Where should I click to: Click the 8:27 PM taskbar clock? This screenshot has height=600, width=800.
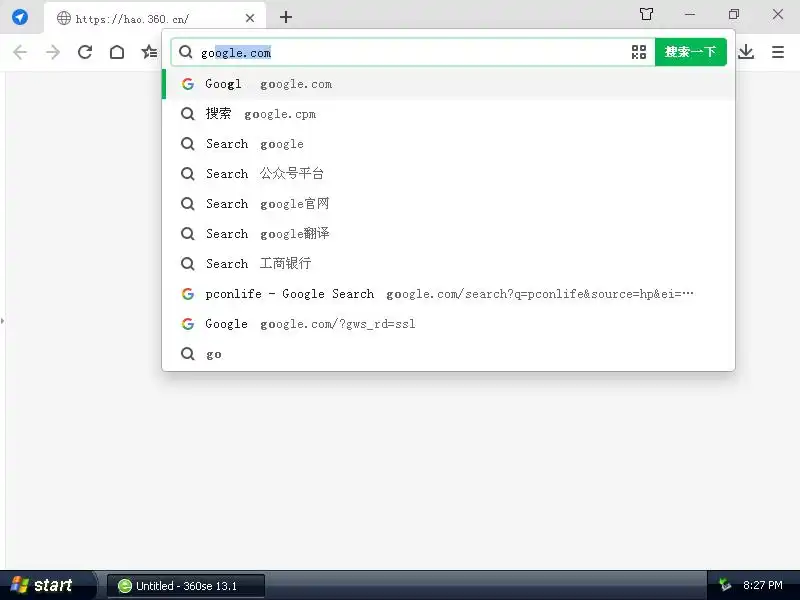762,585
